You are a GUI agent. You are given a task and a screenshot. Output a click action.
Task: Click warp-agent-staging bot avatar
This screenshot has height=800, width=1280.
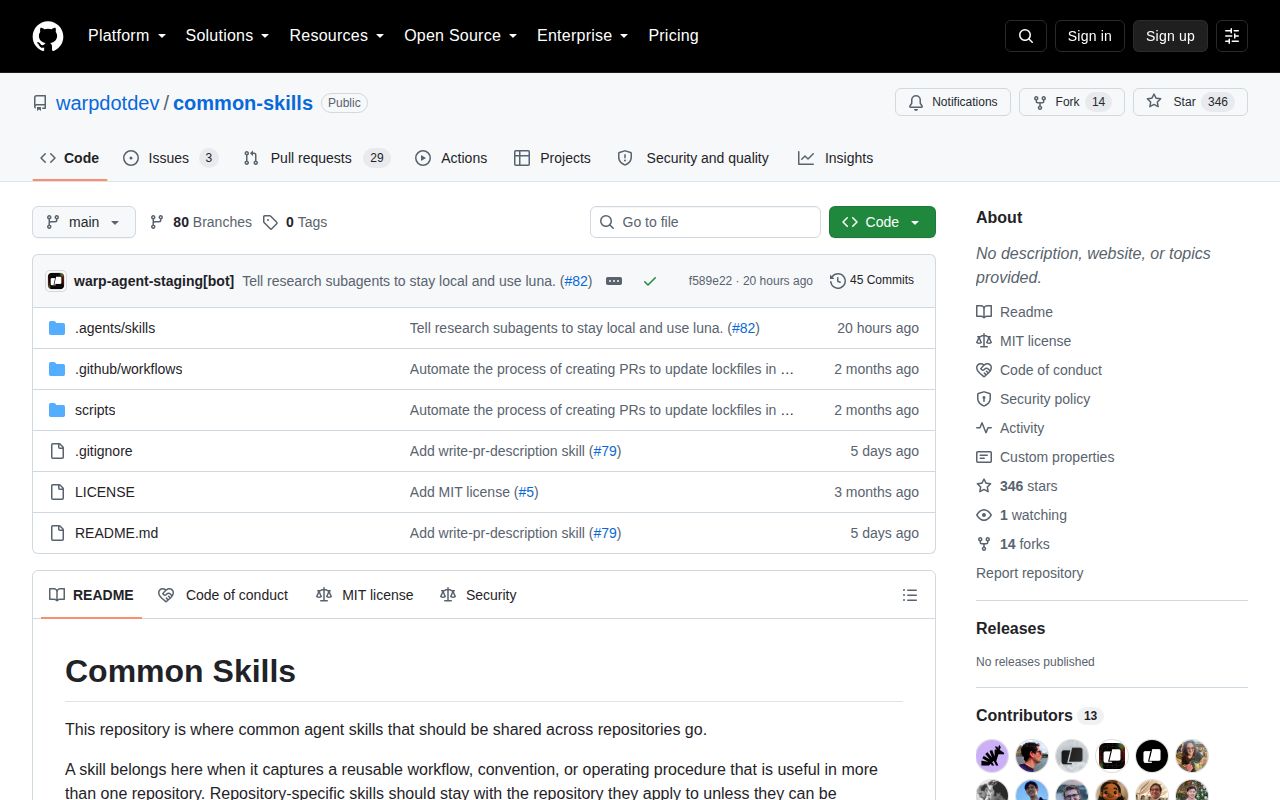56,281
